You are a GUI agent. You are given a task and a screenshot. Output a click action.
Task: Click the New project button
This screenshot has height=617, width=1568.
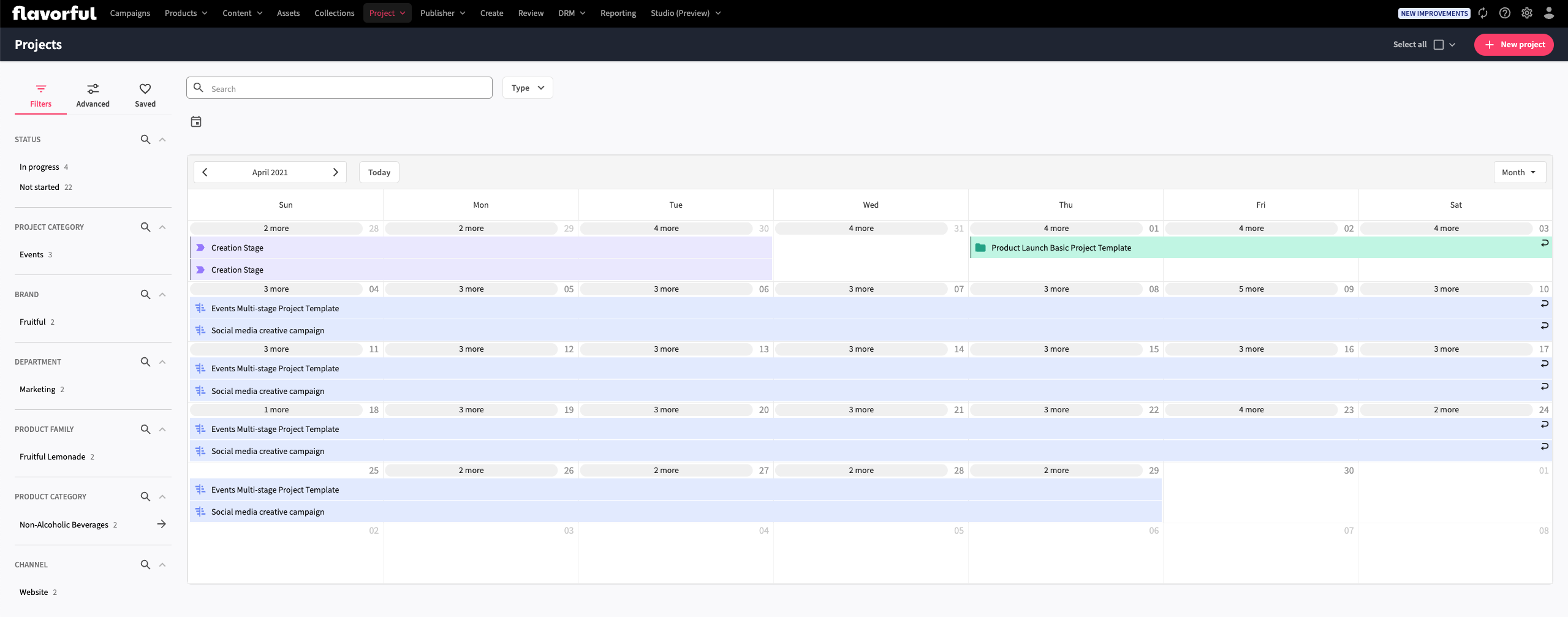pos(1513,45)
